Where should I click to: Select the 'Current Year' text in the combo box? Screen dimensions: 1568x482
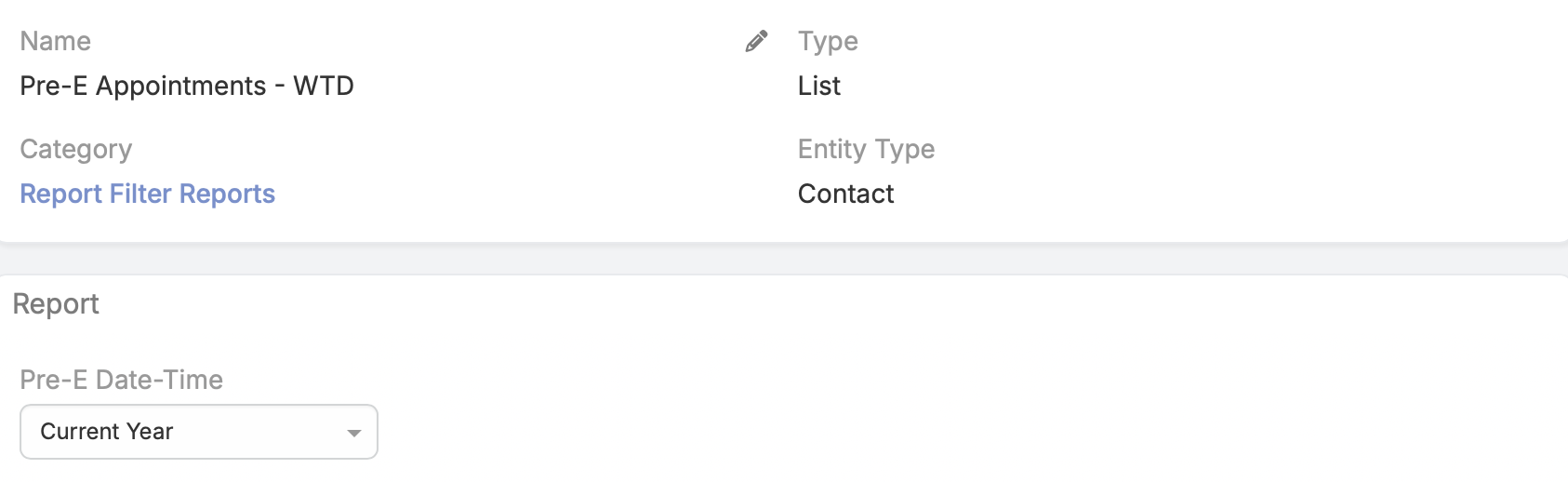point(106,432)
